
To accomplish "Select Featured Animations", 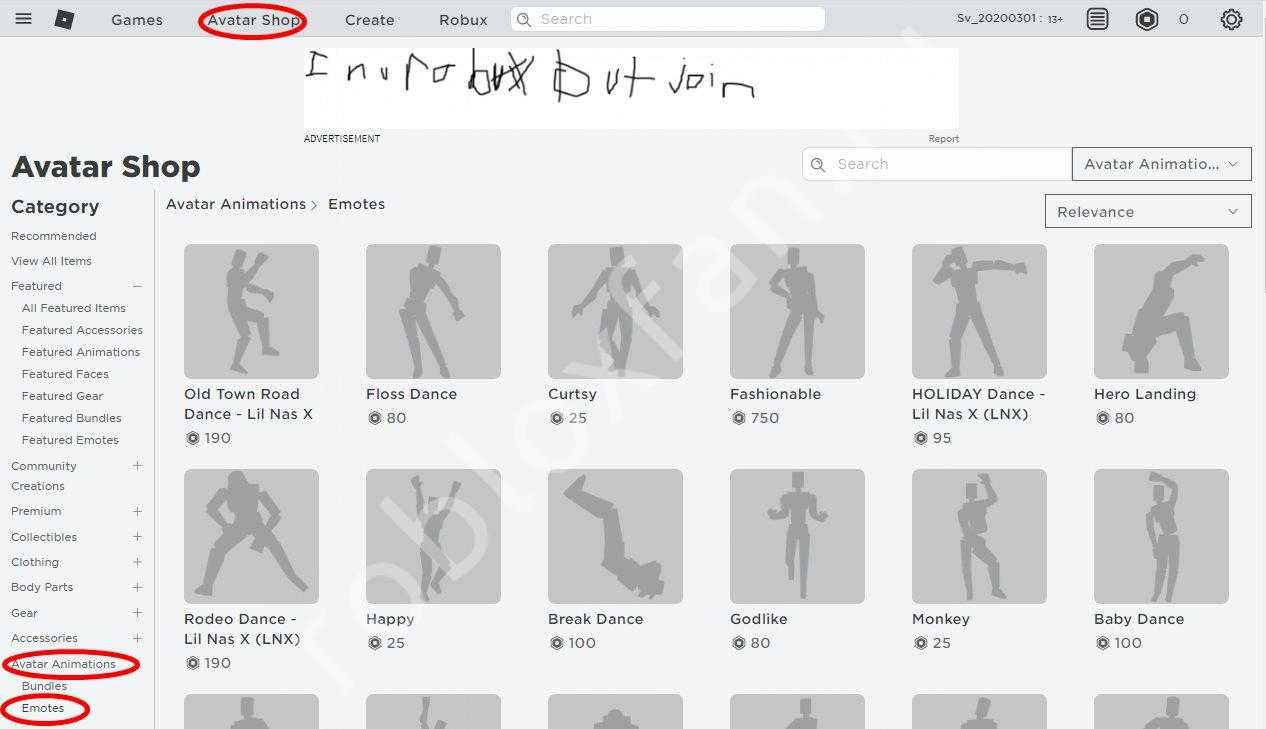I will pos(81,352).
